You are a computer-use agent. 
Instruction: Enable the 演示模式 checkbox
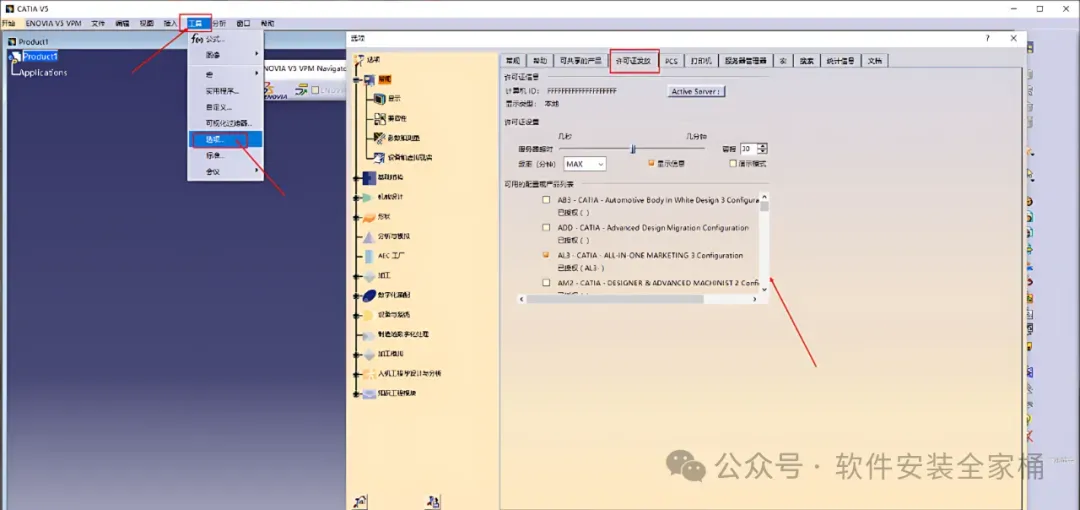click(733, 163)
